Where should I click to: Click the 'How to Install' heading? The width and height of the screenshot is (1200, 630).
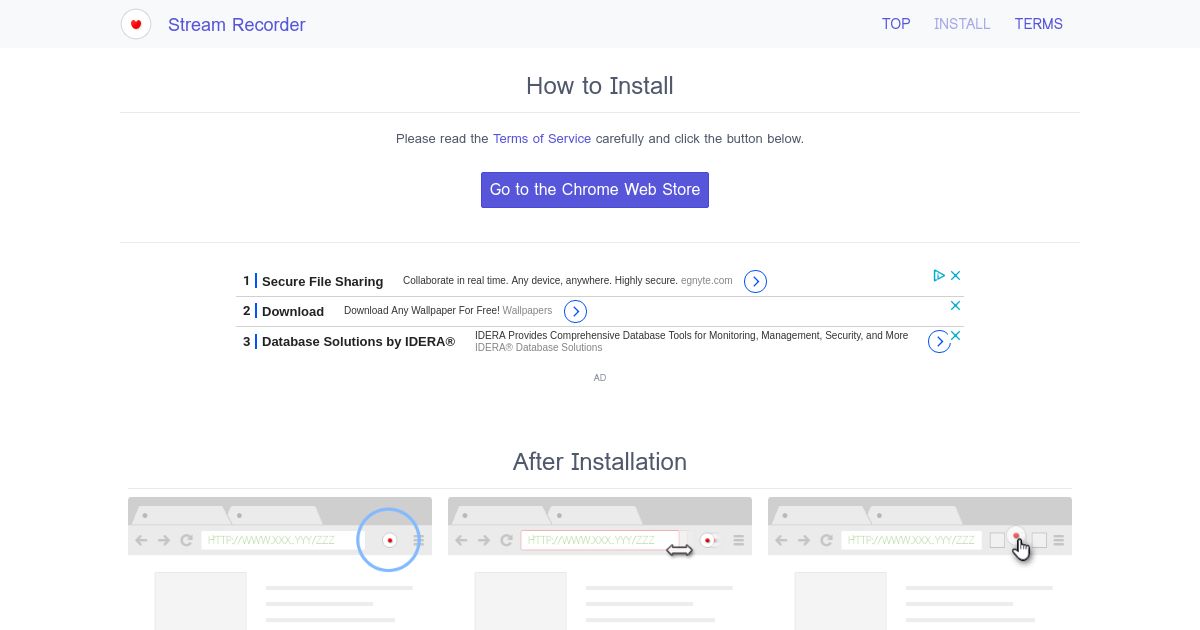(x=600, y=86)
